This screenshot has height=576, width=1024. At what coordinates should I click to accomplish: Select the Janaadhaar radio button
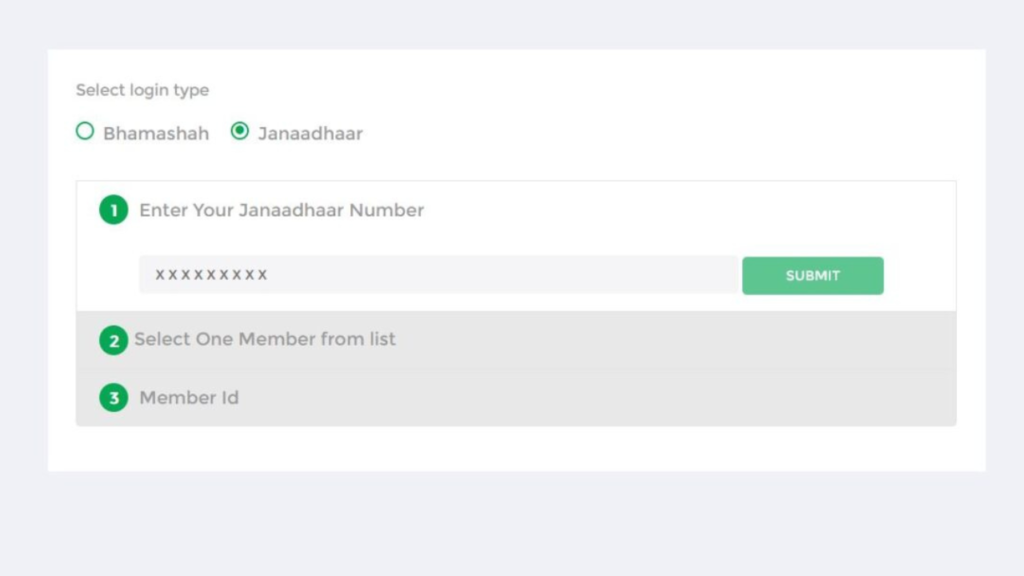240,131
